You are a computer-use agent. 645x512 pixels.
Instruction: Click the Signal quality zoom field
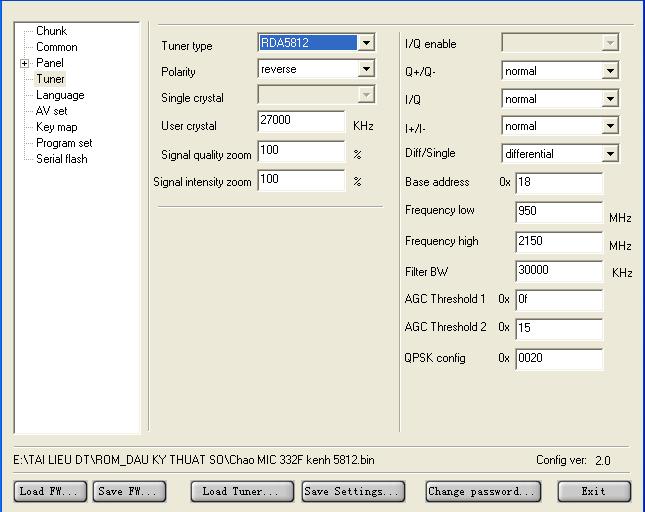click(x=301, y=151)
